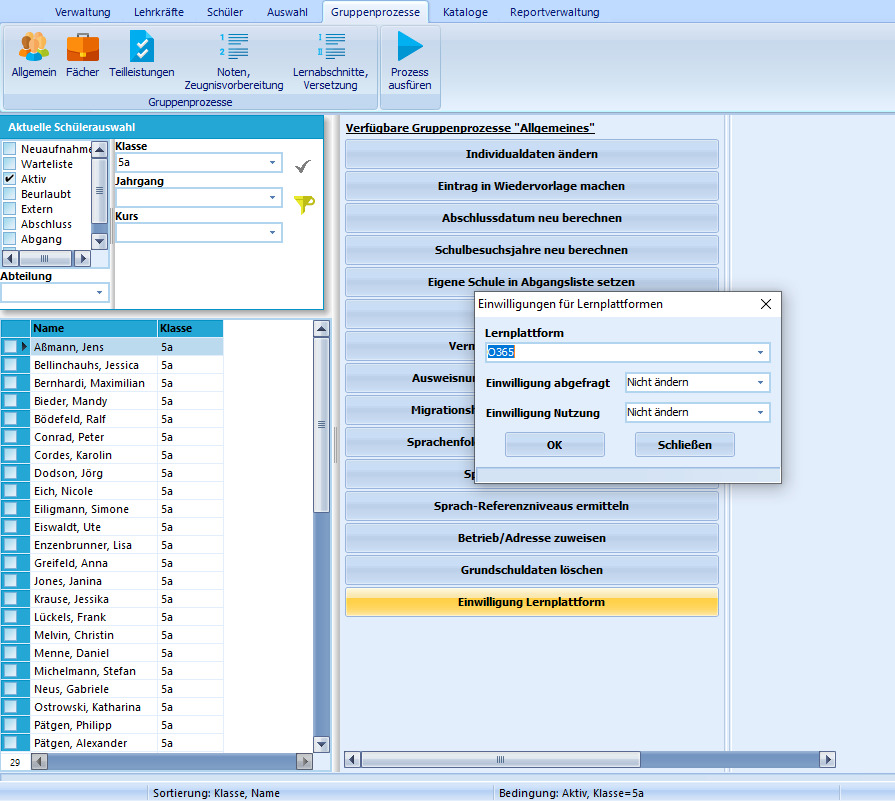
Task: Click the horizontal scrollbar under process list
Action: point(590,759)
